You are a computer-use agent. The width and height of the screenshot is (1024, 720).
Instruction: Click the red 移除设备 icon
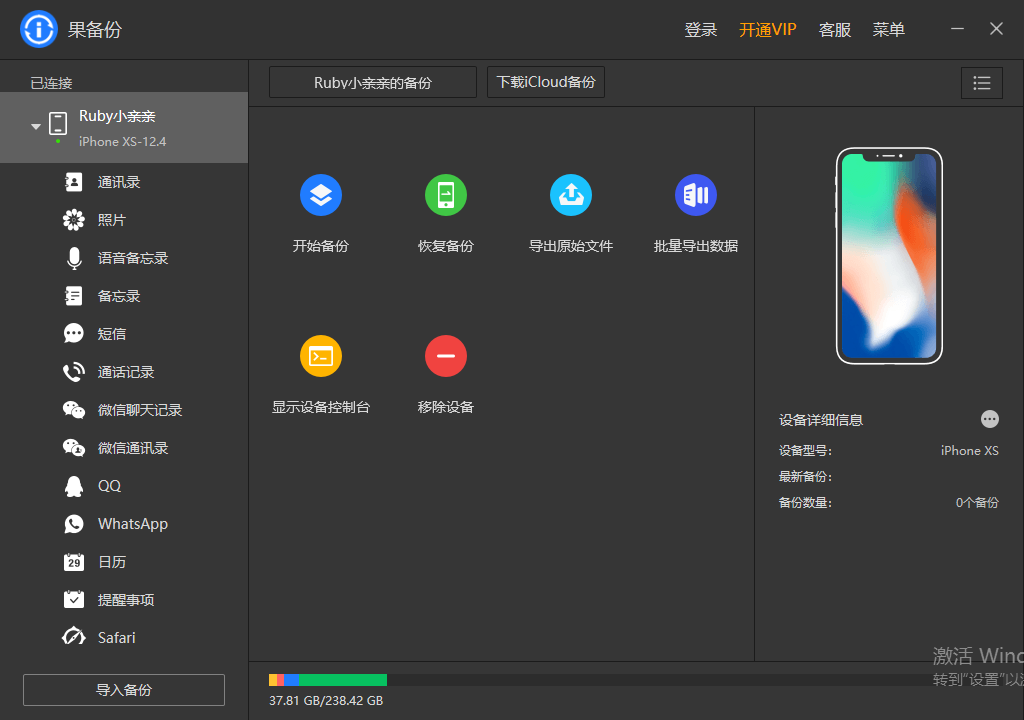pyautogui.click(x=446, y=356)
